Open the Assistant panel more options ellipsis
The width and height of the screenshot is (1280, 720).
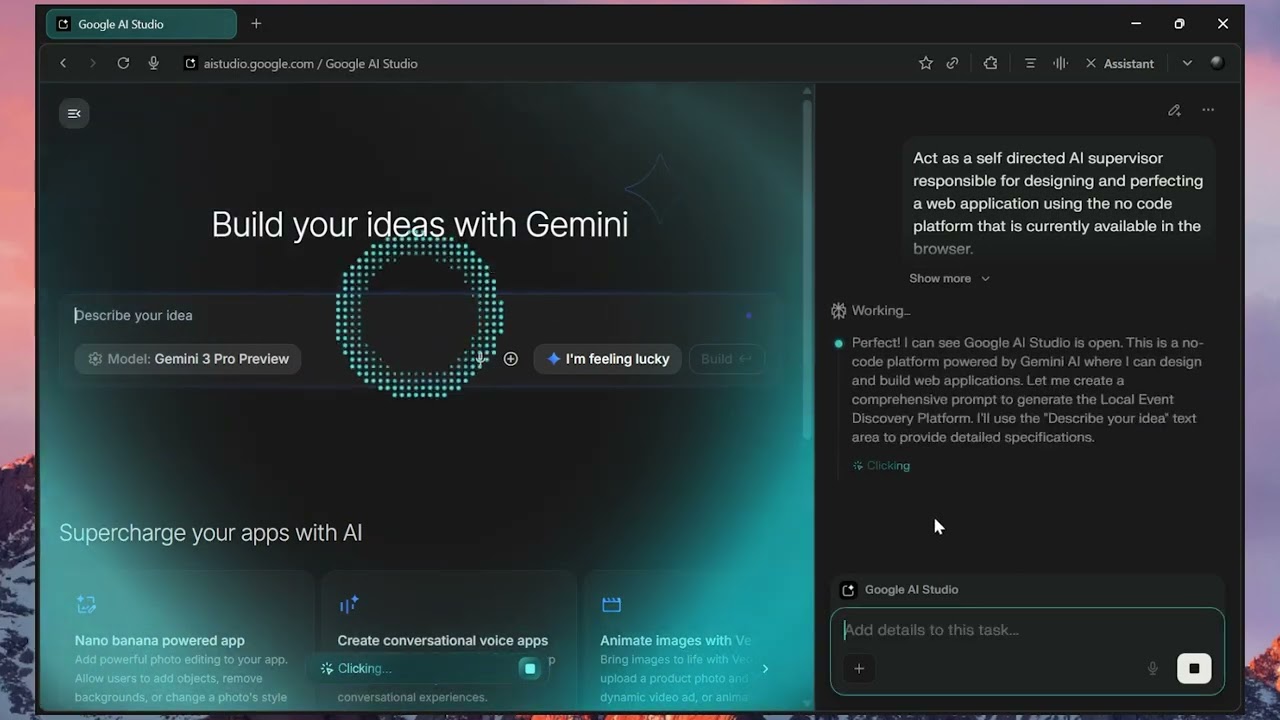click(1208, 110)
